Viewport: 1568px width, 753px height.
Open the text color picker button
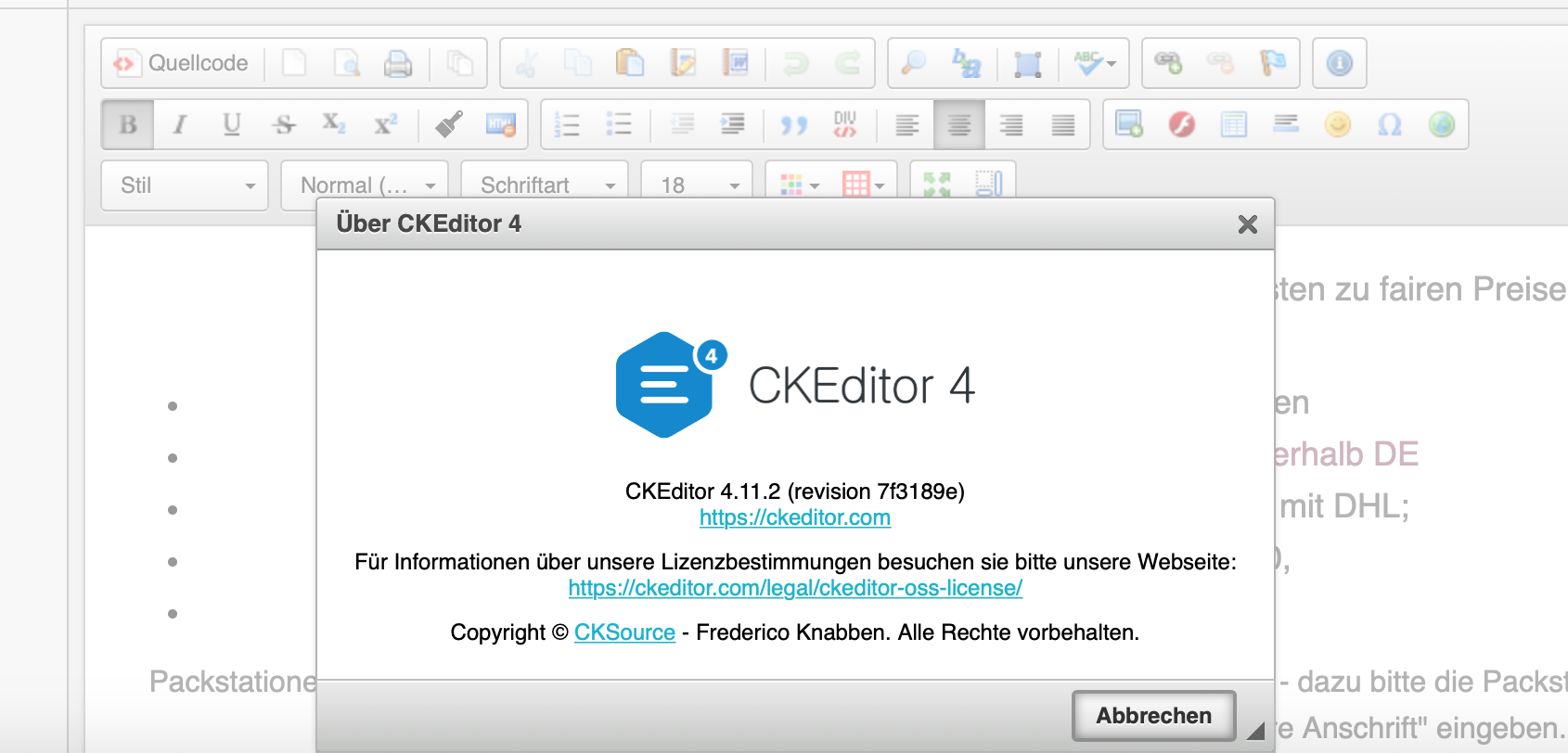click(x=798, y=185)
